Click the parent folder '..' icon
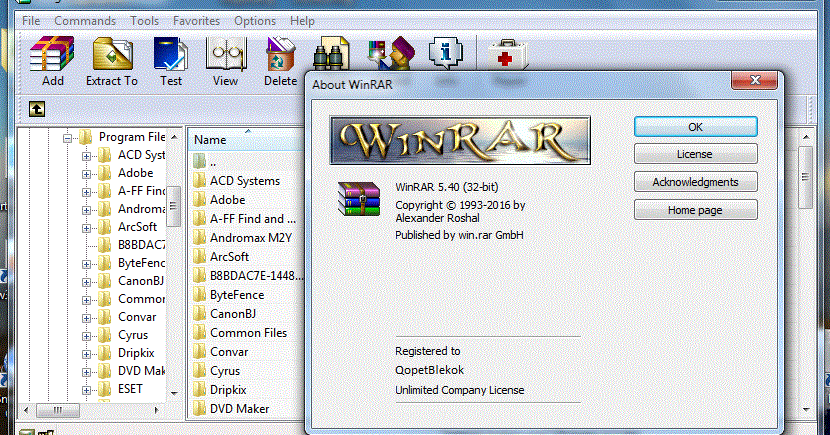Image resolution: width=830 pixels, height=435 pixels. click(x=199, y=161)
